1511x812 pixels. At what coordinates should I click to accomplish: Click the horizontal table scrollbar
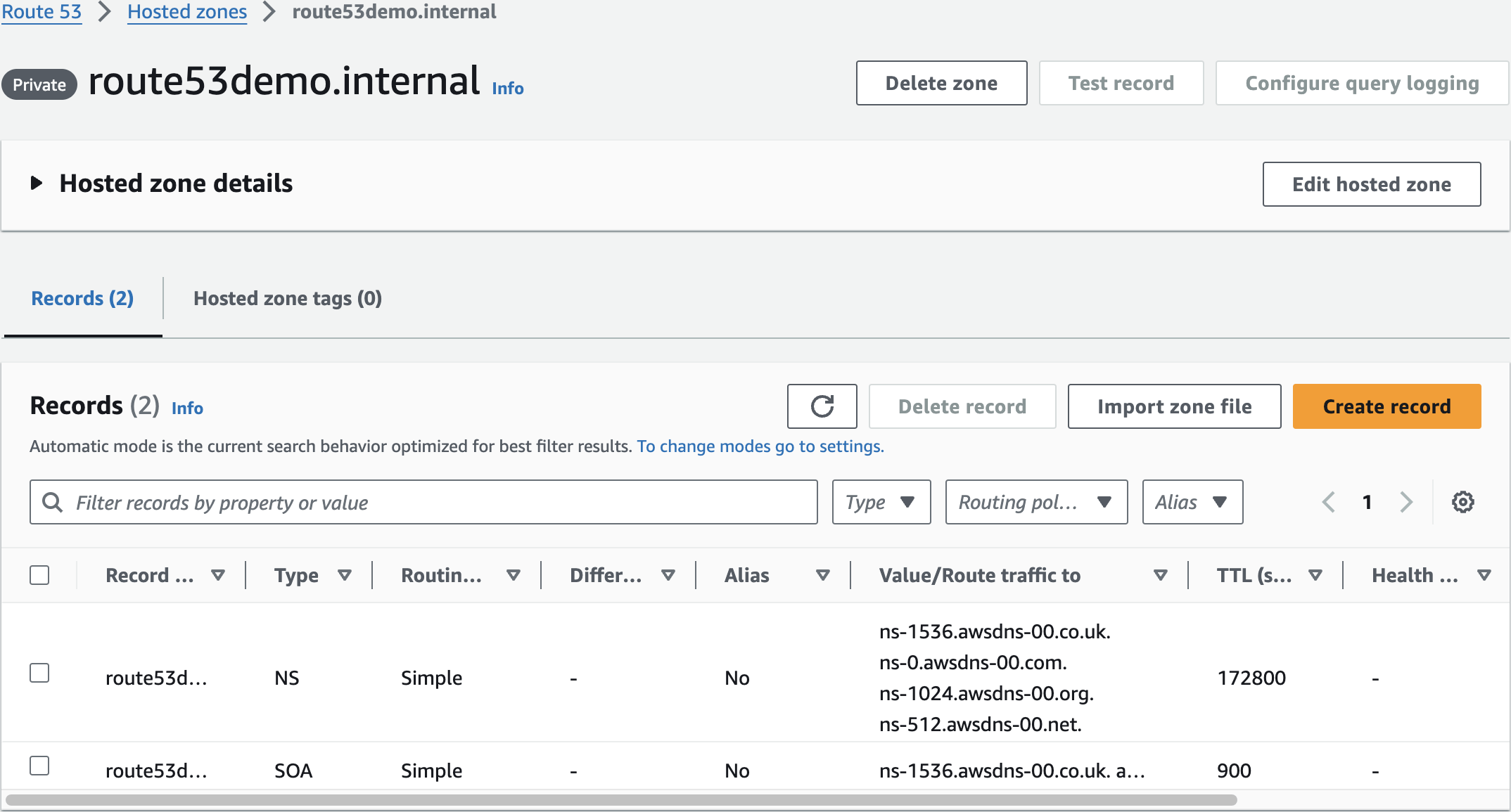coord(620,800)
